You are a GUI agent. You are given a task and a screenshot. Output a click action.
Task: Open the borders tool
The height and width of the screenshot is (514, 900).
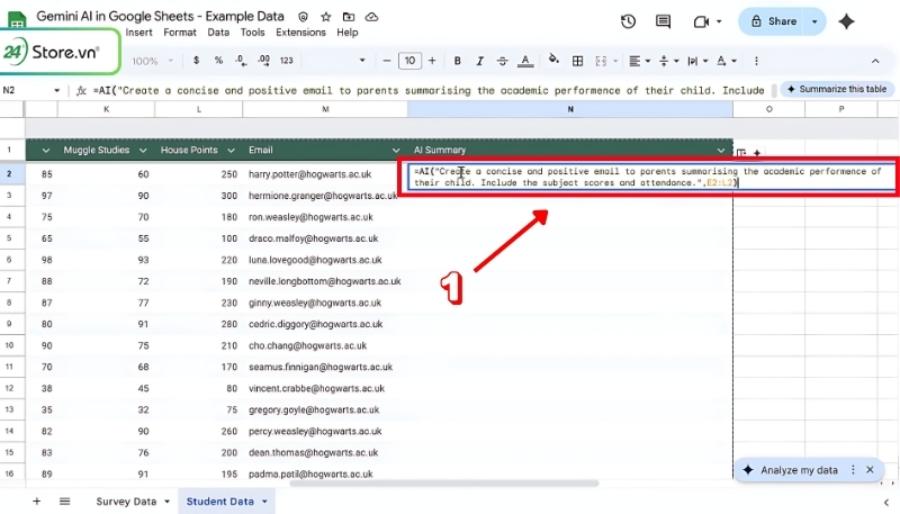[x=577, y=61]
